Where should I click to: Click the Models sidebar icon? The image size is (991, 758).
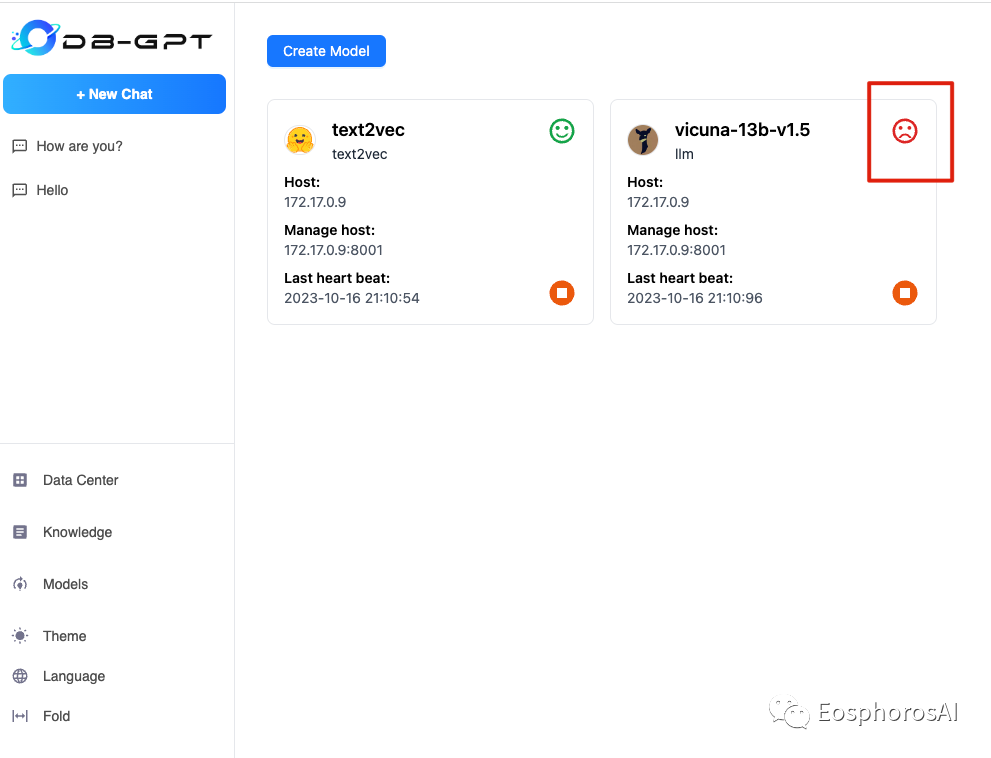pos(20,584)
